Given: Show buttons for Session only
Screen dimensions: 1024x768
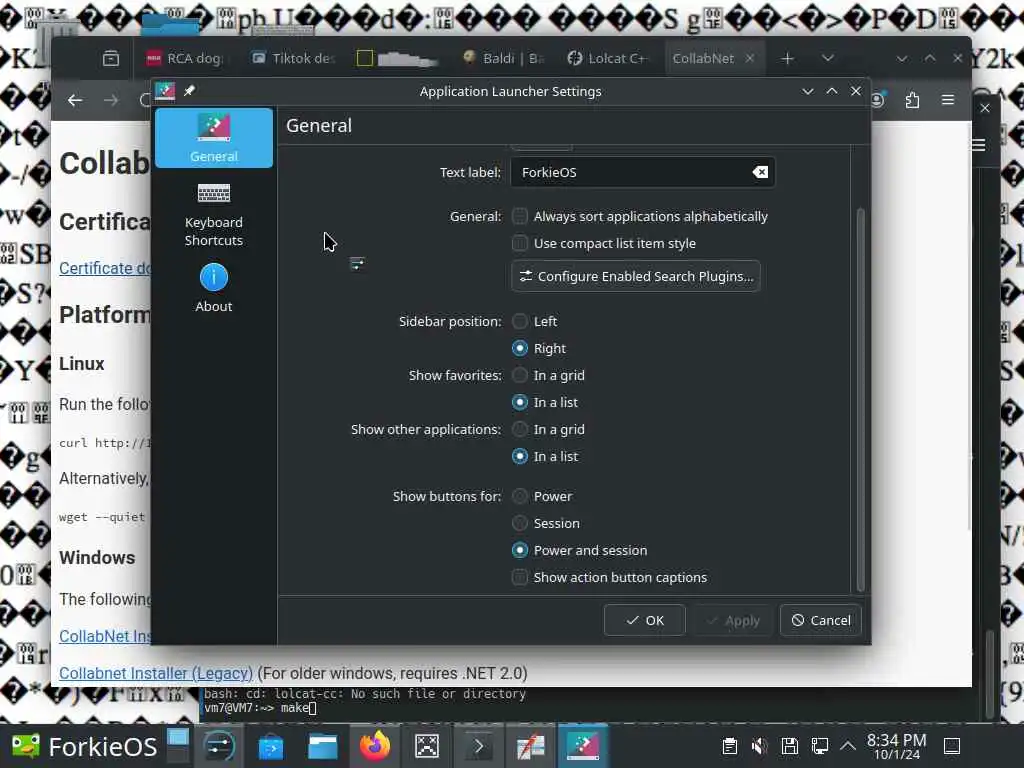Looking at the screenshot, I should click(546, 523).
